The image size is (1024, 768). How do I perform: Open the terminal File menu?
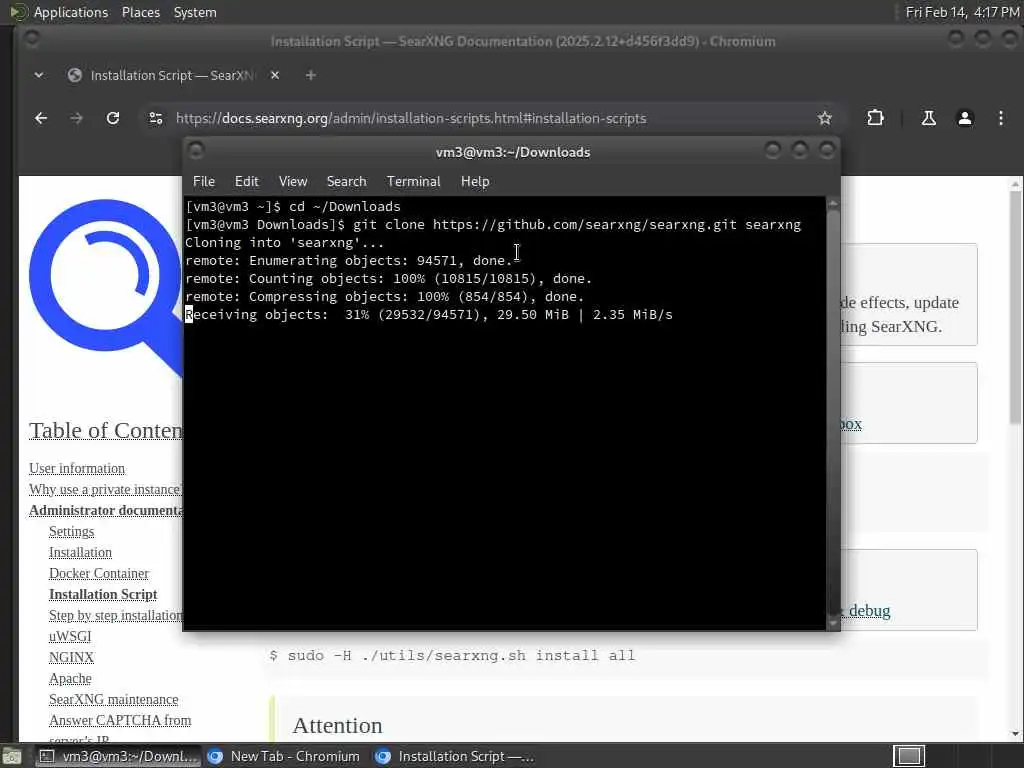coord(204,182)
